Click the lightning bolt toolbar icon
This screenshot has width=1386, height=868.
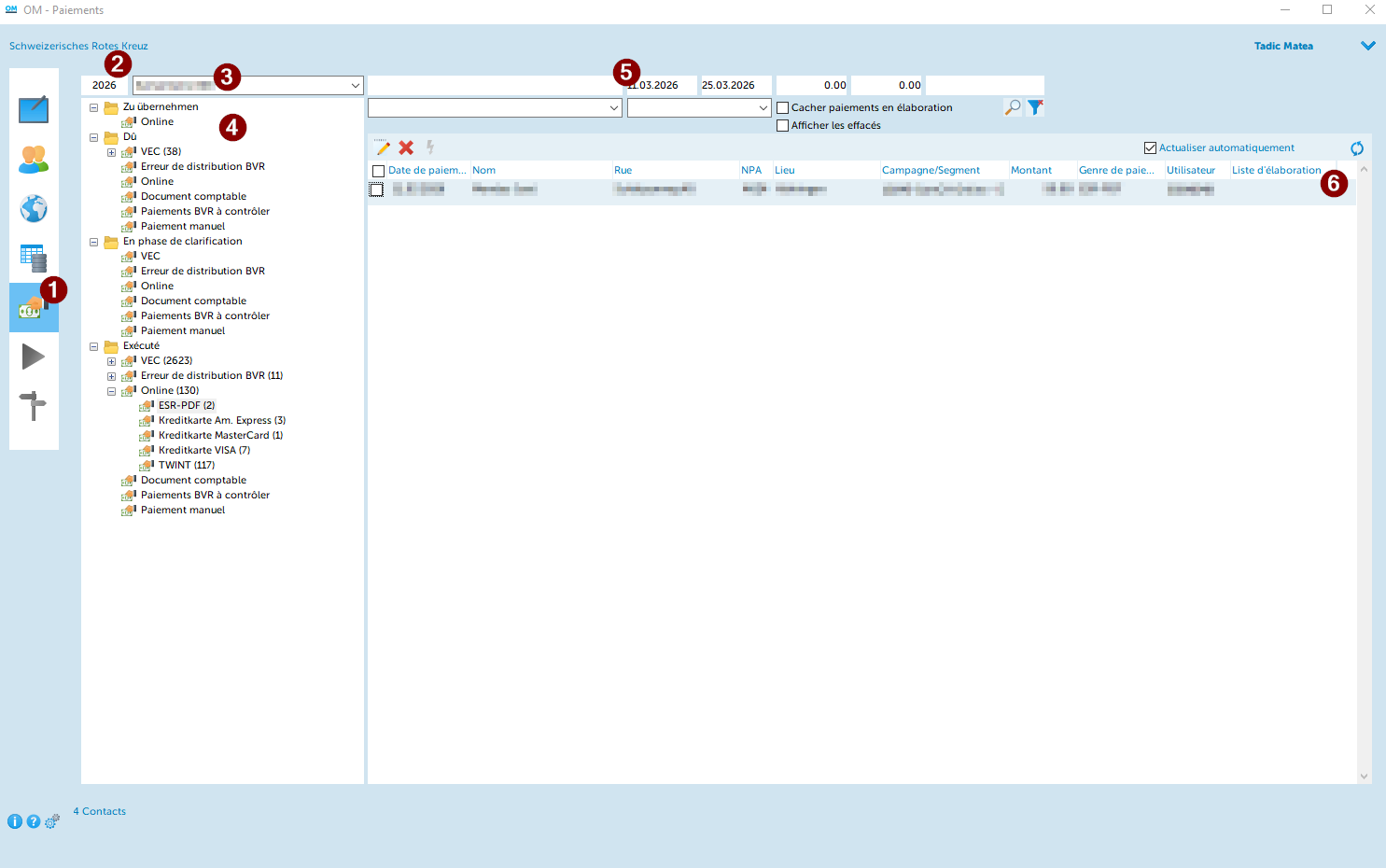click(x=430, y=147)
